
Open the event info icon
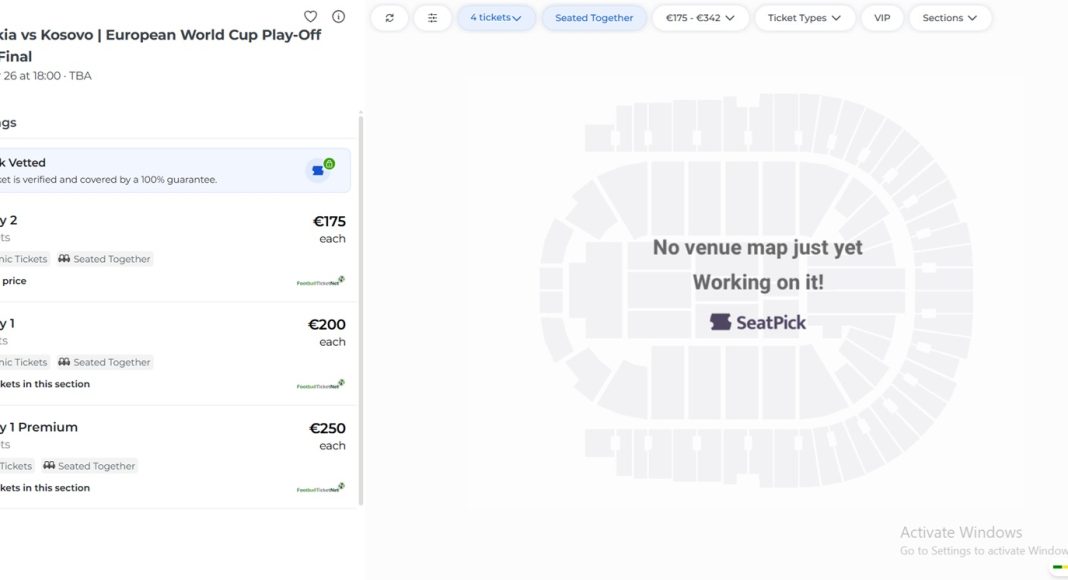(338, 17)
